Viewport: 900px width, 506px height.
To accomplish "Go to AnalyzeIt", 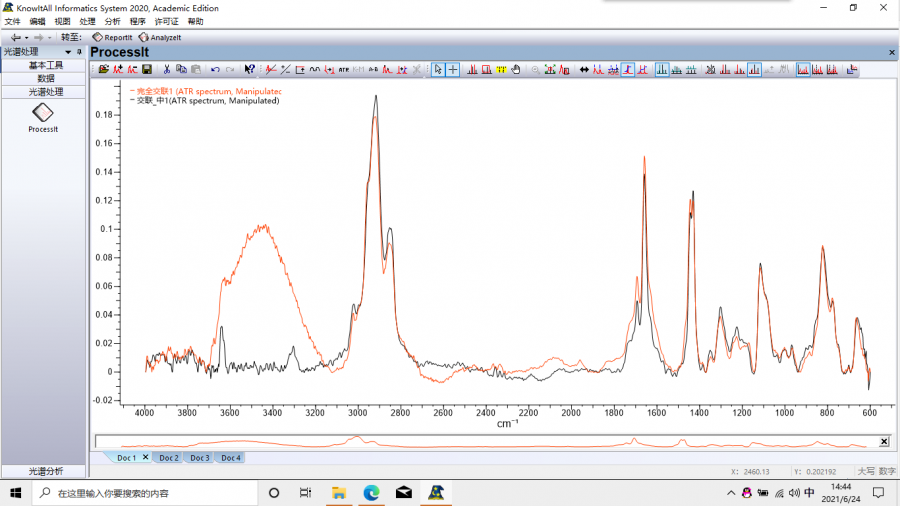I will click(160, 37).
